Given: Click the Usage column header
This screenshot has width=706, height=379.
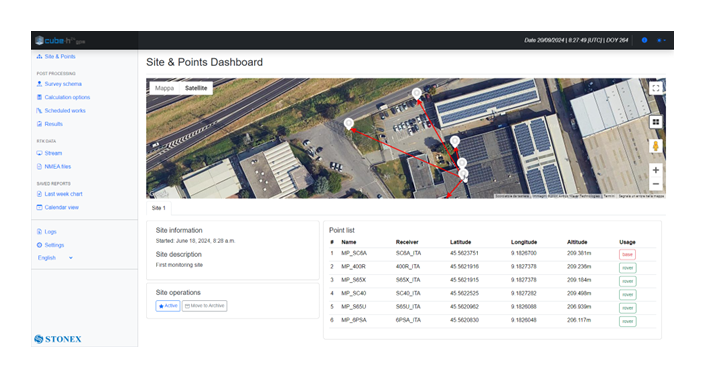Looking at the screenshot, I should (627, 242).
